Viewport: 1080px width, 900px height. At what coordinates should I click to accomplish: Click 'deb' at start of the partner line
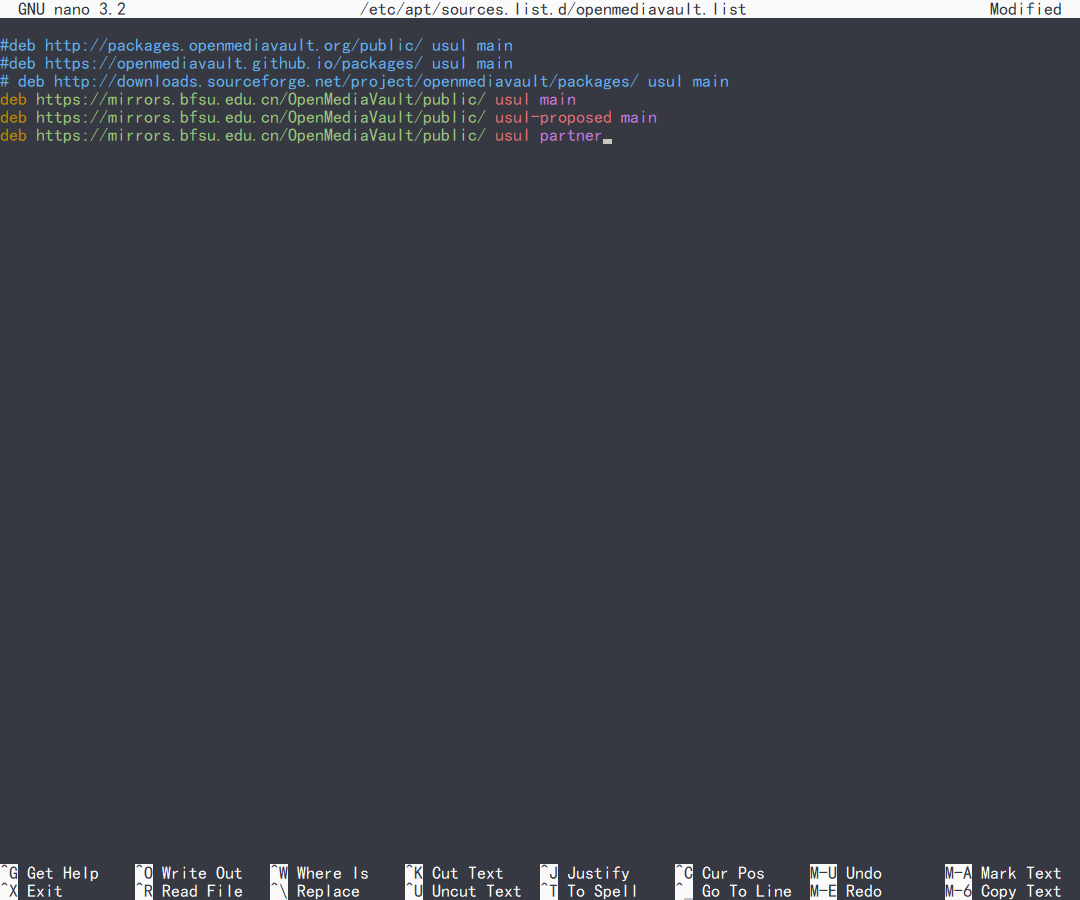(13, 136)
